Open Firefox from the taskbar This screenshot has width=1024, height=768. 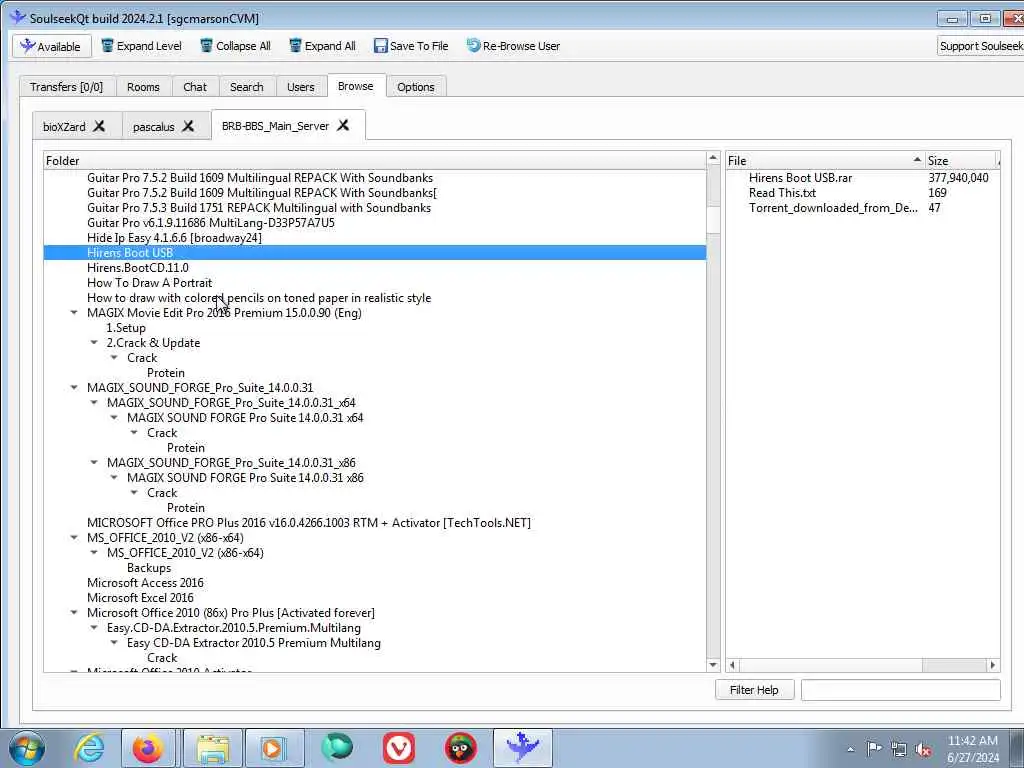pos(148,748)
